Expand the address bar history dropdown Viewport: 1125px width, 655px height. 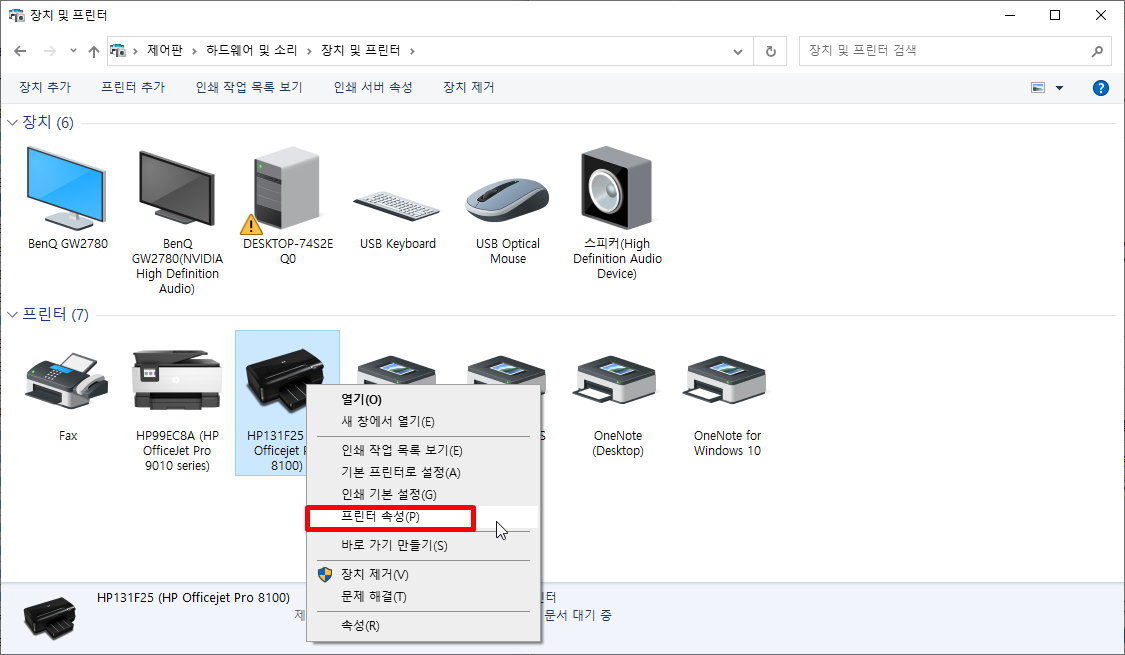[x=738, y=51]
